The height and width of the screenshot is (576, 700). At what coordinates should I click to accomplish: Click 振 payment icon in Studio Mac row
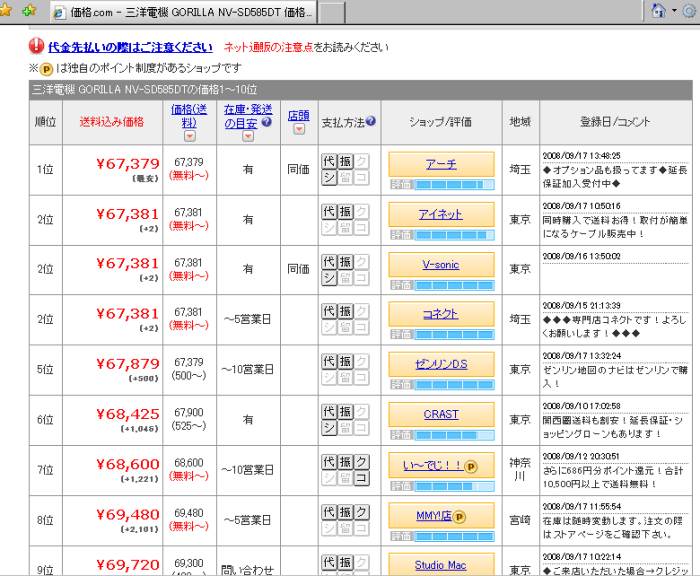[345, 562]
